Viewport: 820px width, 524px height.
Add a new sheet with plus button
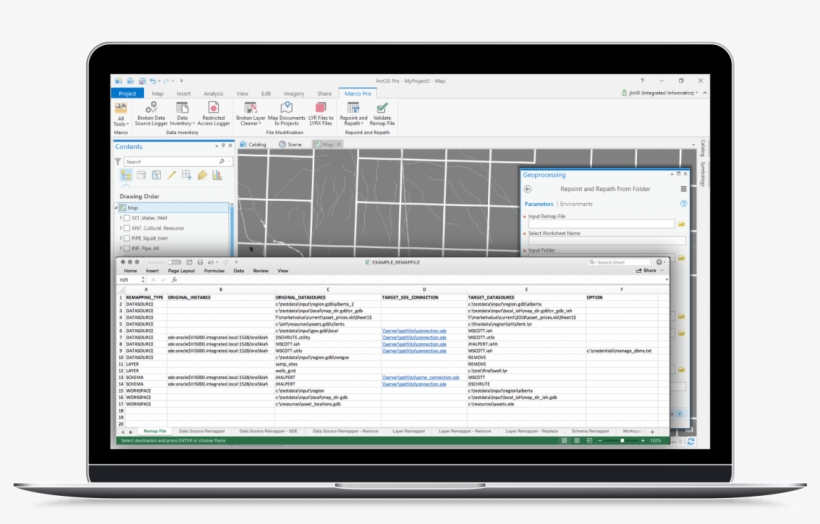point(652,432)
